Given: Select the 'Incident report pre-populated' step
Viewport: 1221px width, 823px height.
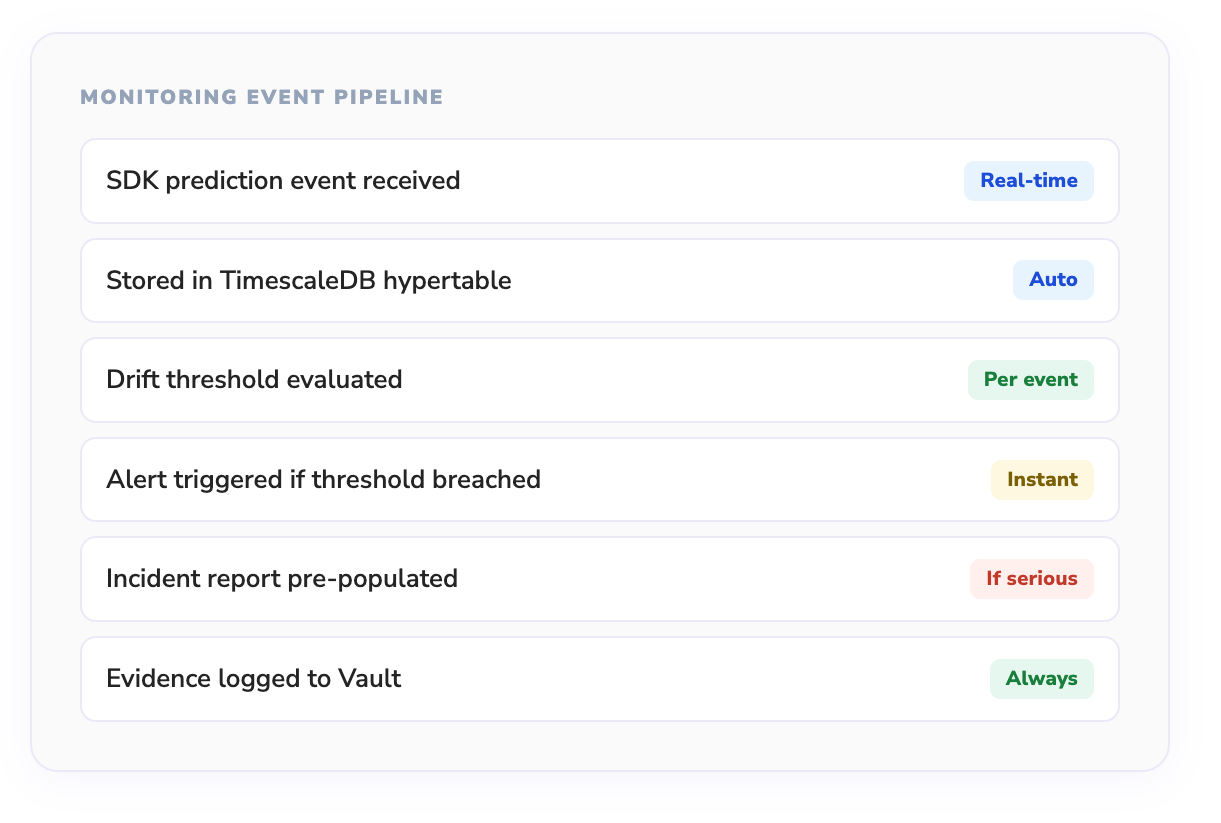Looking at the screenshot, I should 282,578.
